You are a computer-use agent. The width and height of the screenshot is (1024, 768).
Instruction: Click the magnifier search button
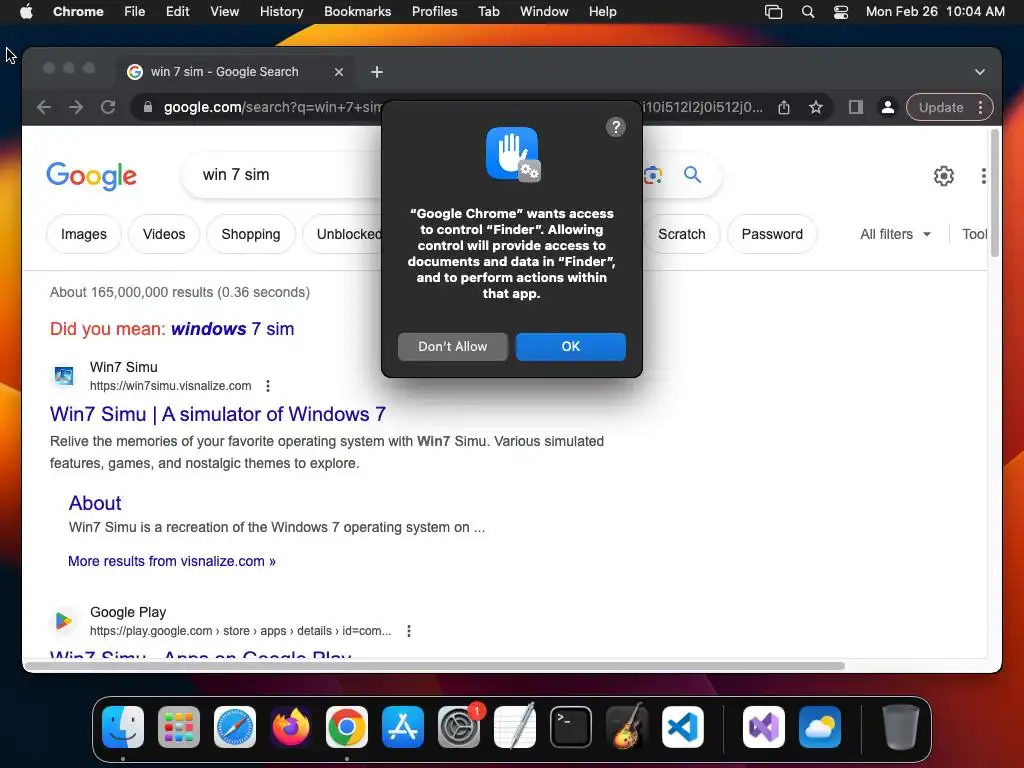tap(692, 175)
